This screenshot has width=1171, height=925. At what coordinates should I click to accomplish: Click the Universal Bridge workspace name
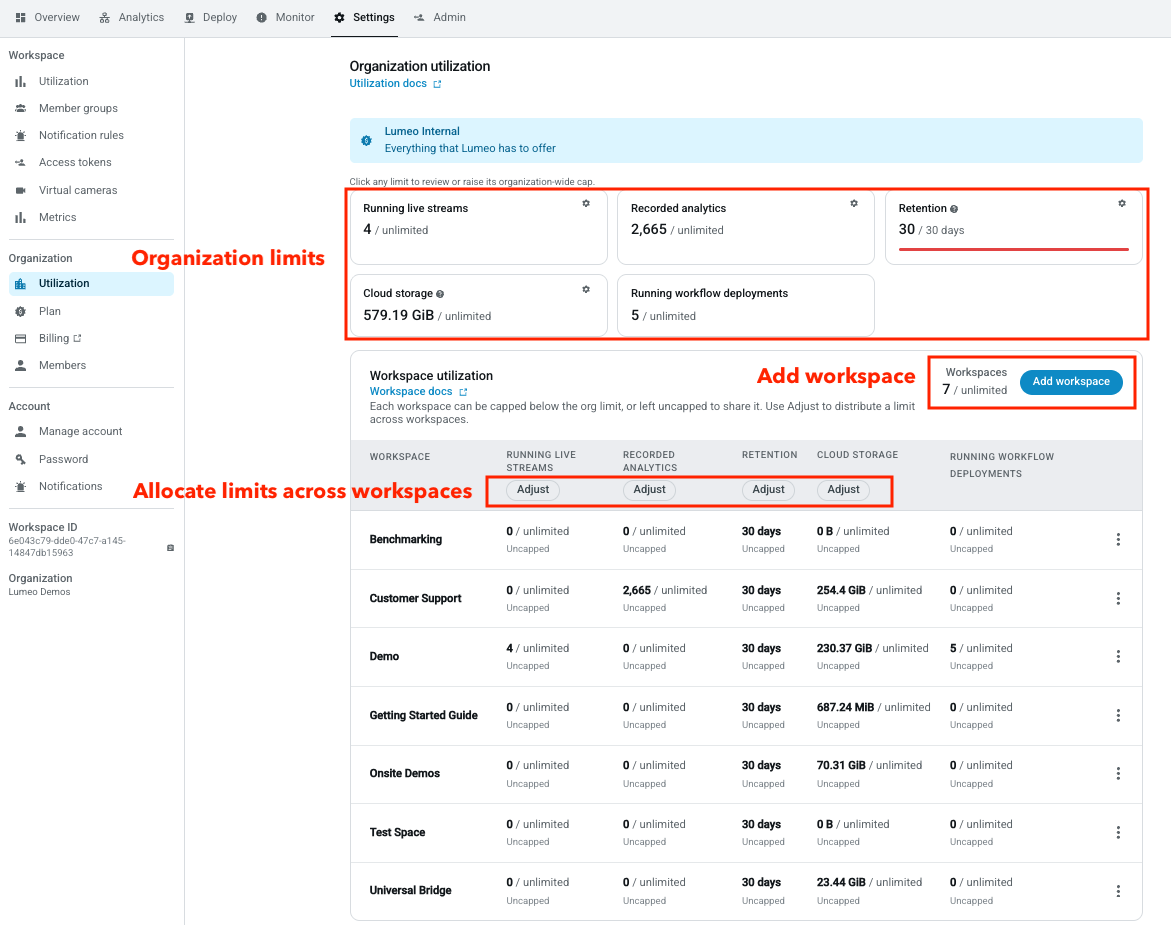(410, 891)
